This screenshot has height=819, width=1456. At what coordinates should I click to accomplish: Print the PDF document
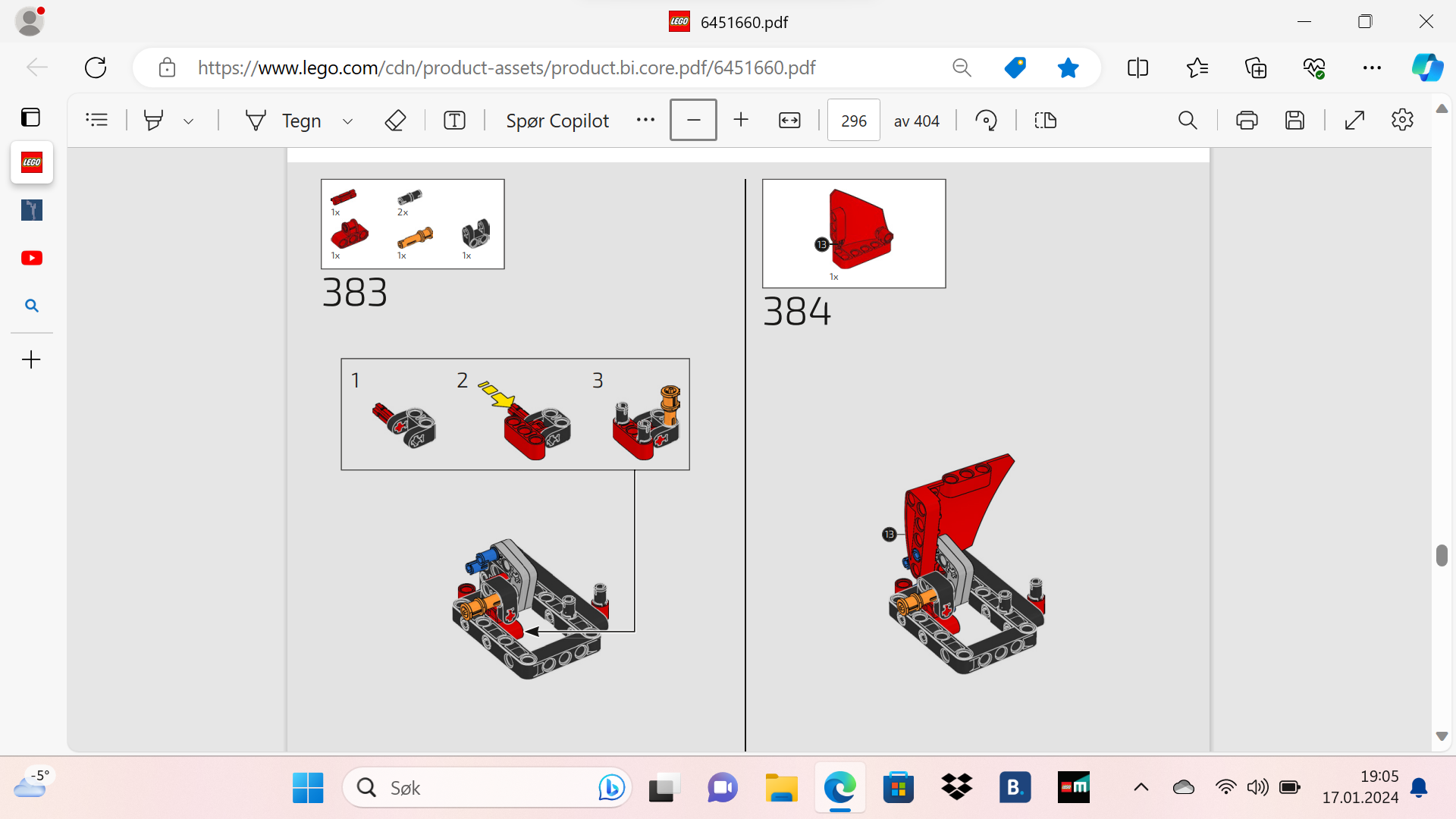1247,120
